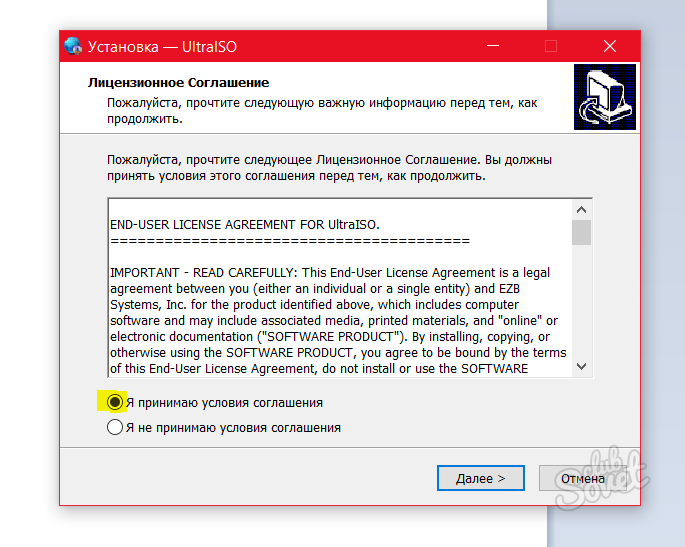The width and height of the screenshot is (685, 547).
Task: Click the UltraISO setup globe icon in title bar
Action: pos(73,47)
